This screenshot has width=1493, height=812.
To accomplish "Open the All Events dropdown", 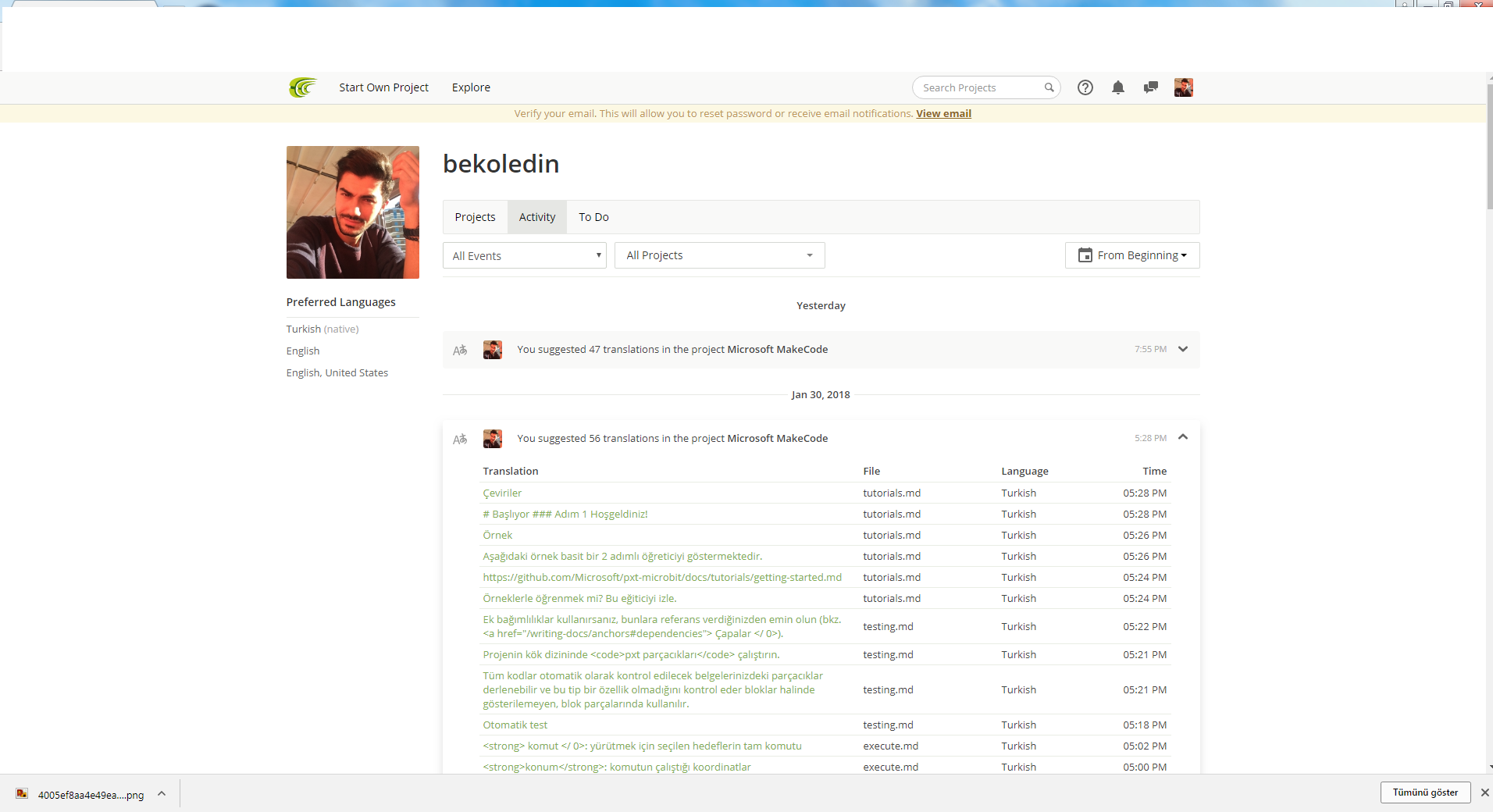I will click(525, 255).
